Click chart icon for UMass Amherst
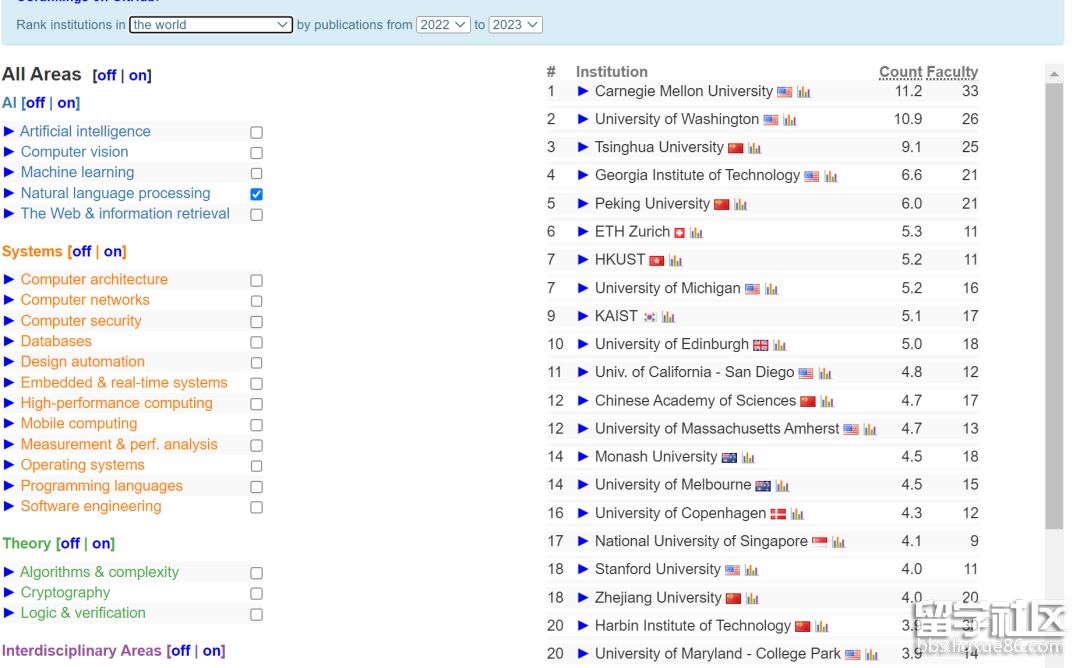The width and height of the screenshot is (1080, 668). pyautogui.click(x=870, y=430)
